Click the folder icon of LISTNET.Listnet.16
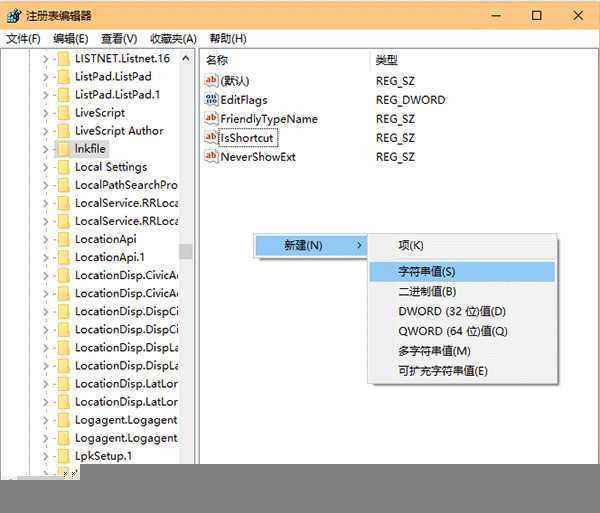Screen dimensions: 600x513 coord(63,59)
